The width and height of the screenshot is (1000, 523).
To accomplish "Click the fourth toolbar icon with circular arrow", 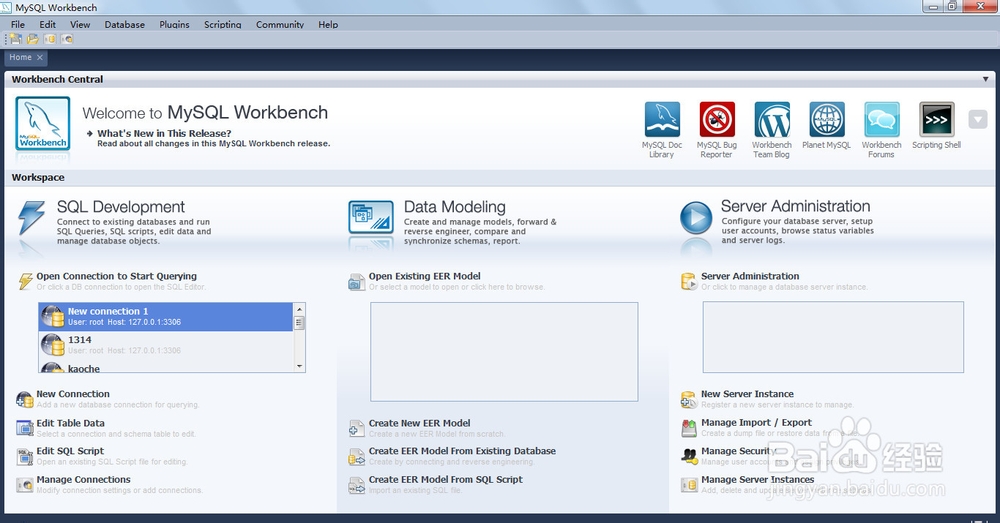I will tap(67, 40).
